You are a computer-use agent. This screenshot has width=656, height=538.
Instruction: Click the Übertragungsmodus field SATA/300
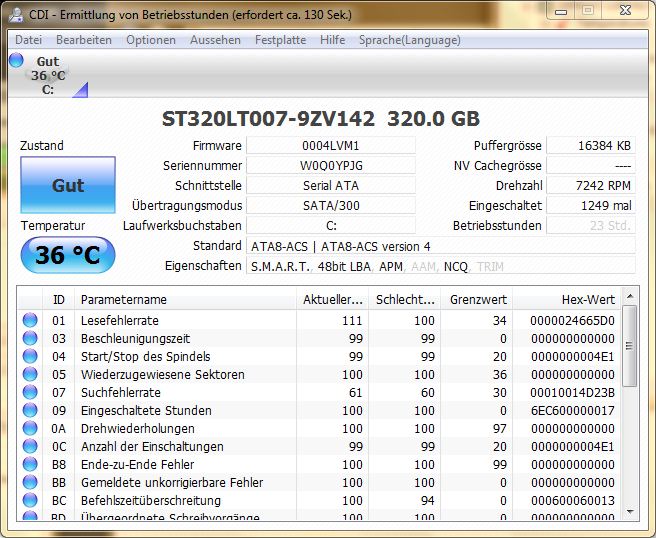[x=331, y=205]
